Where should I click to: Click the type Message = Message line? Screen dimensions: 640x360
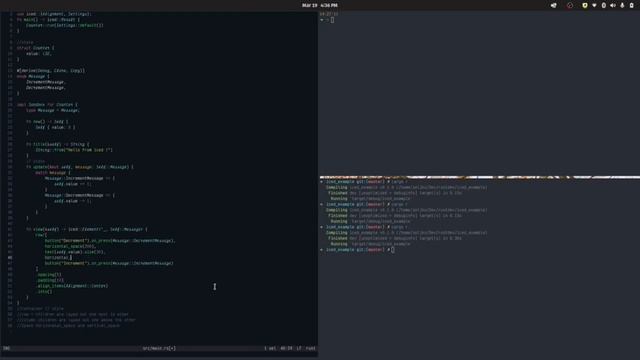[53, 110]
